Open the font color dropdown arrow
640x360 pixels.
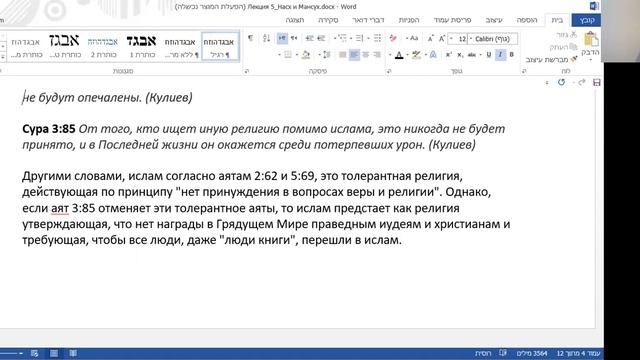click(391, 55)
